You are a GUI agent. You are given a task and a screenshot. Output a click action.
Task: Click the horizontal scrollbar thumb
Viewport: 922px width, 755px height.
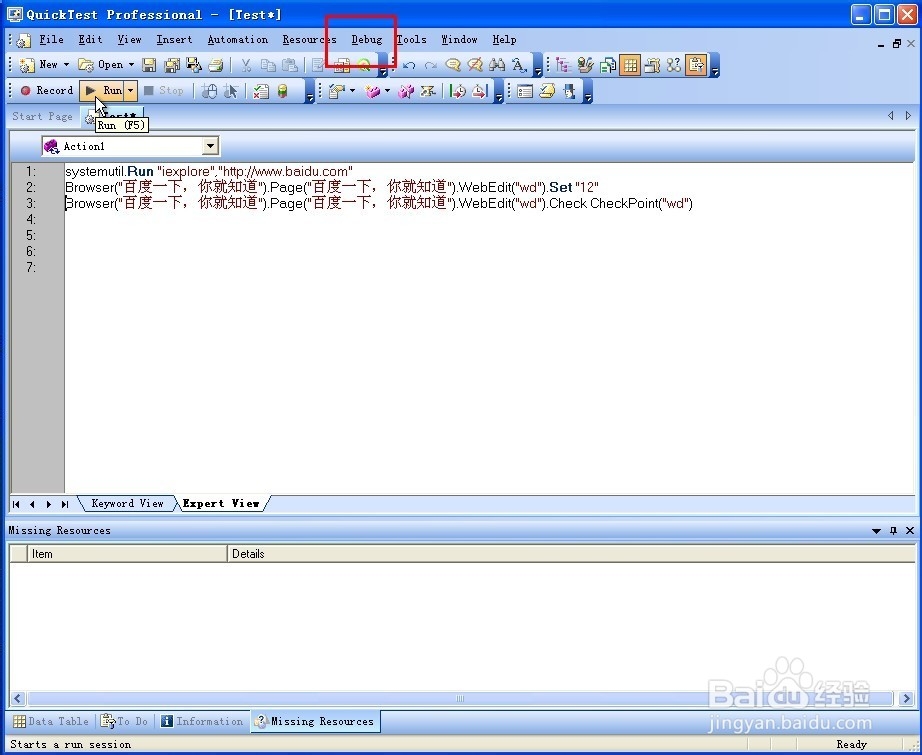click(x=460, y=699)
